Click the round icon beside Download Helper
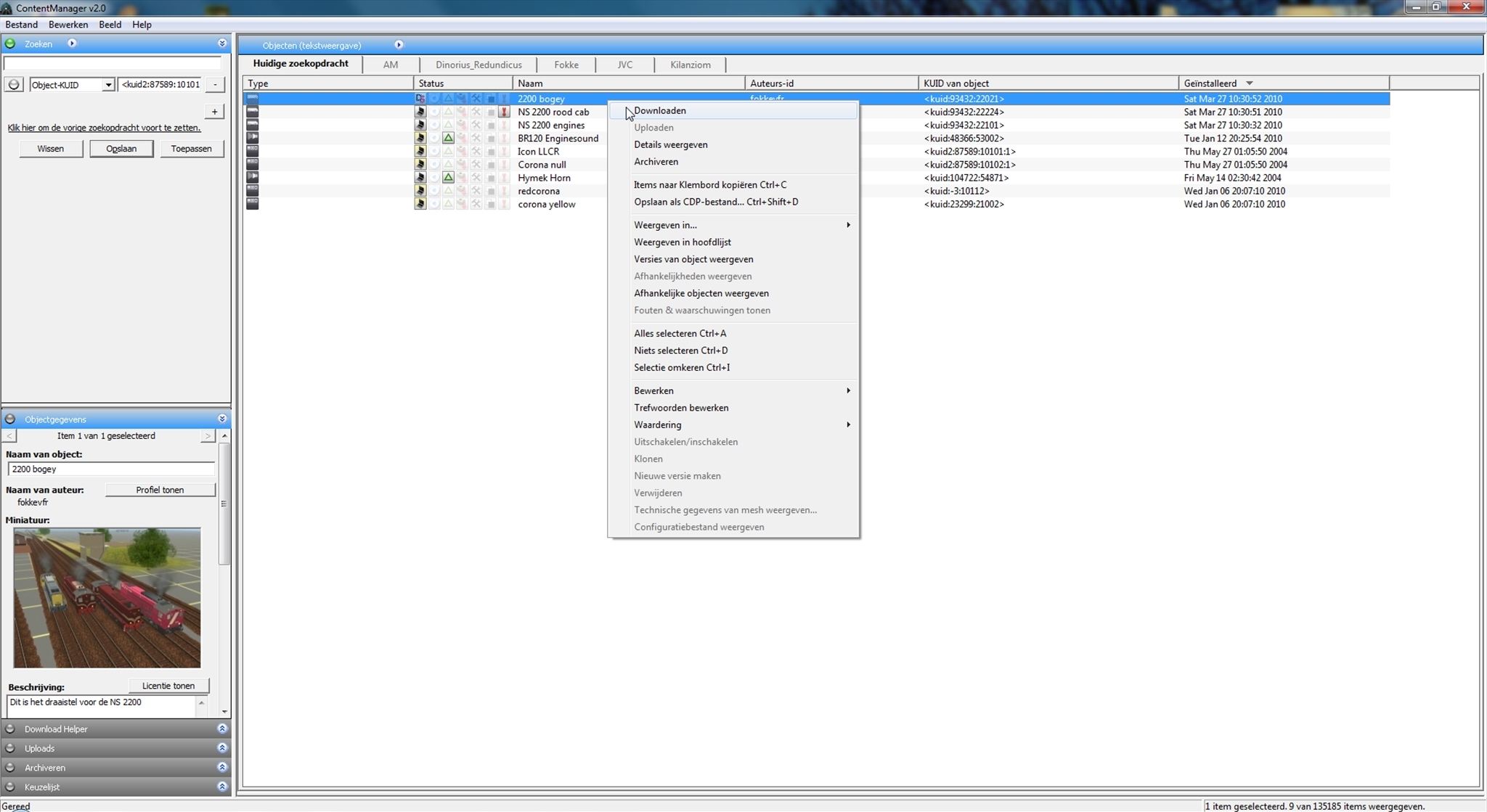This screenshot has width=1487, height=812. pos(10,729)
